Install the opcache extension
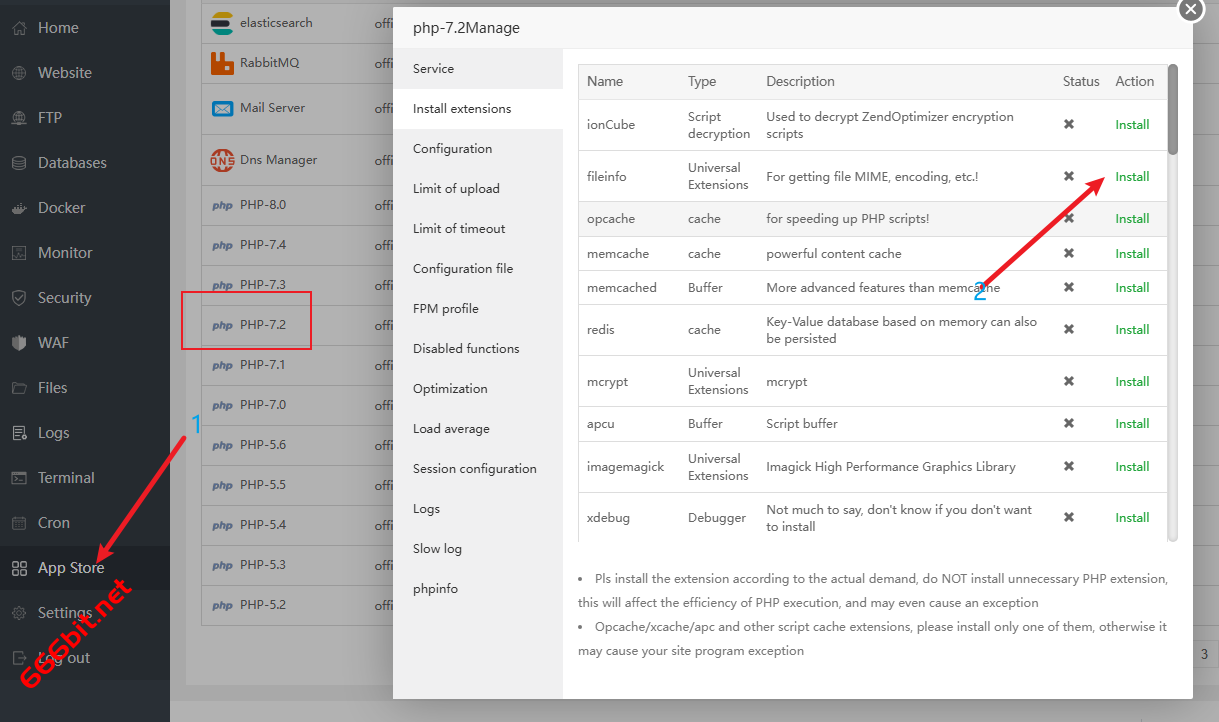1219x722 pixels. click(1132, 219)
